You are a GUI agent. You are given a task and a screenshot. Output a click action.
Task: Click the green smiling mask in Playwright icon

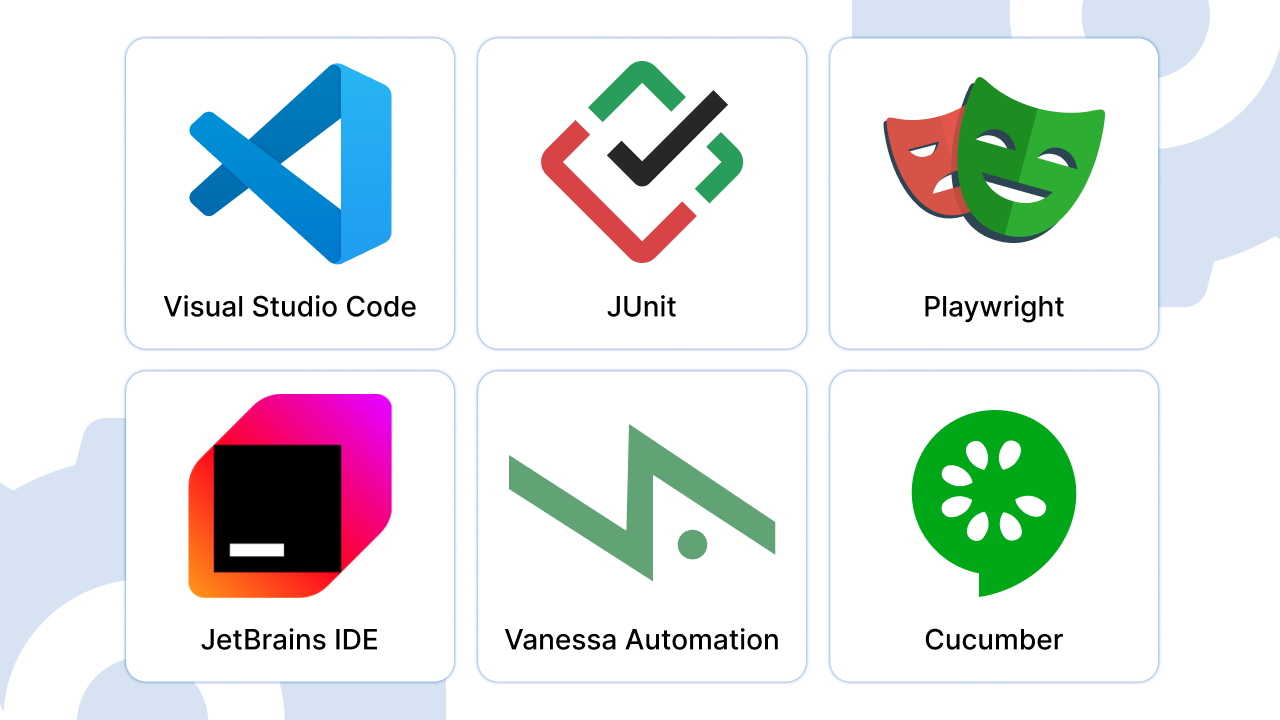(1030, 159)
